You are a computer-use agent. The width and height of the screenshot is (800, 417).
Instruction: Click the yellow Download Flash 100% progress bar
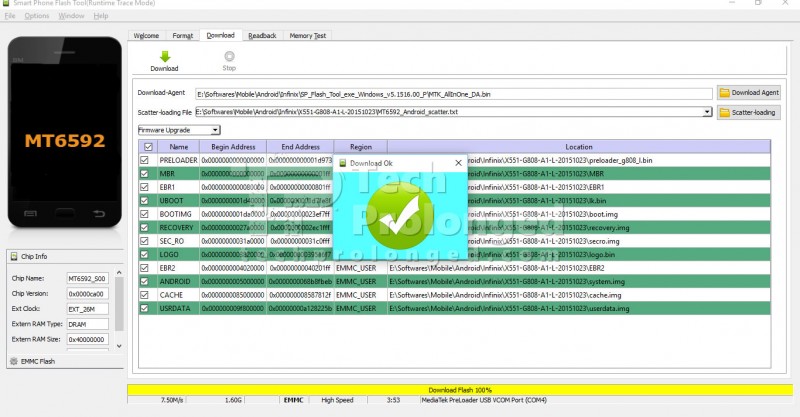click(460, 390)
